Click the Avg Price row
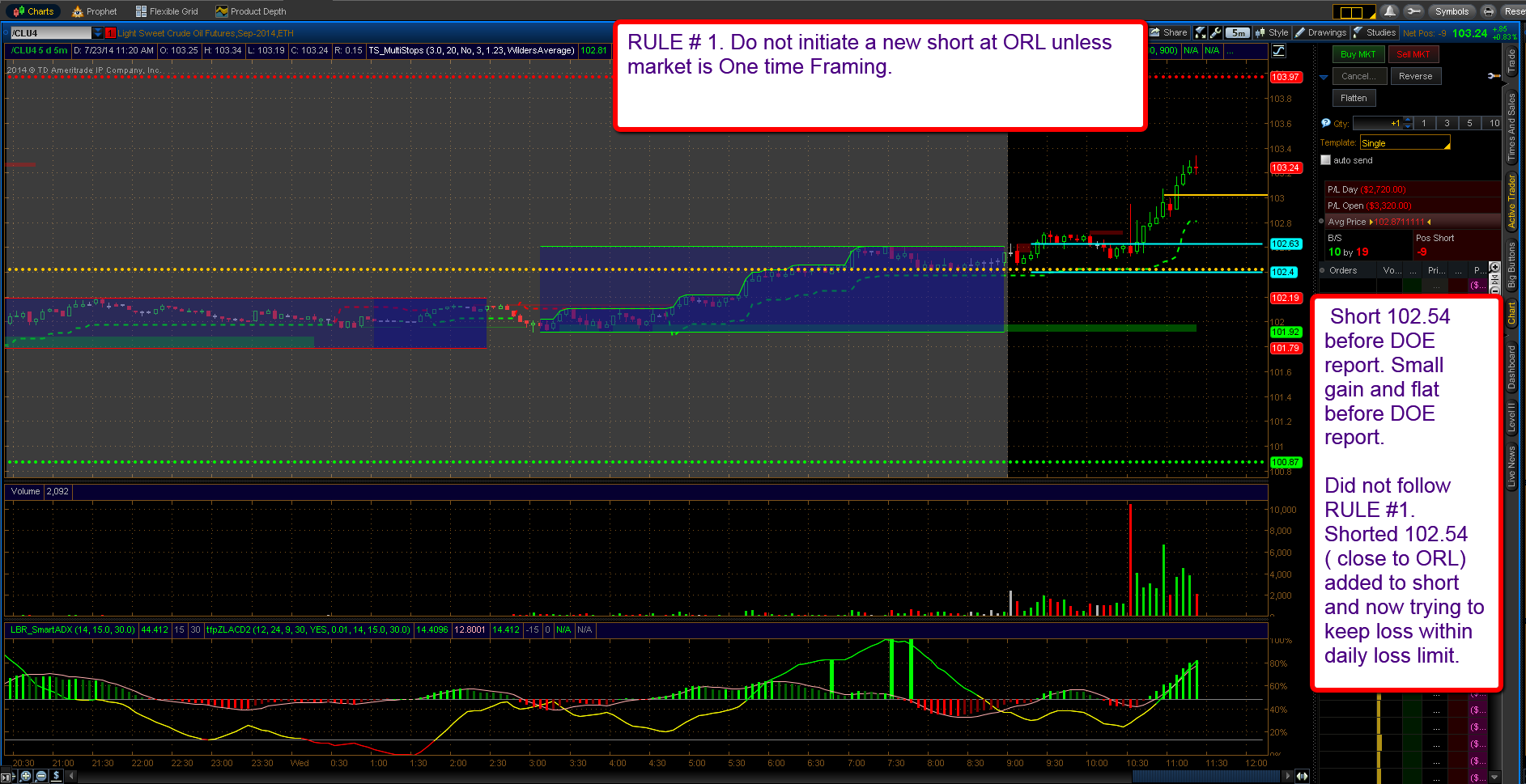 click(x=1413, y=222)
